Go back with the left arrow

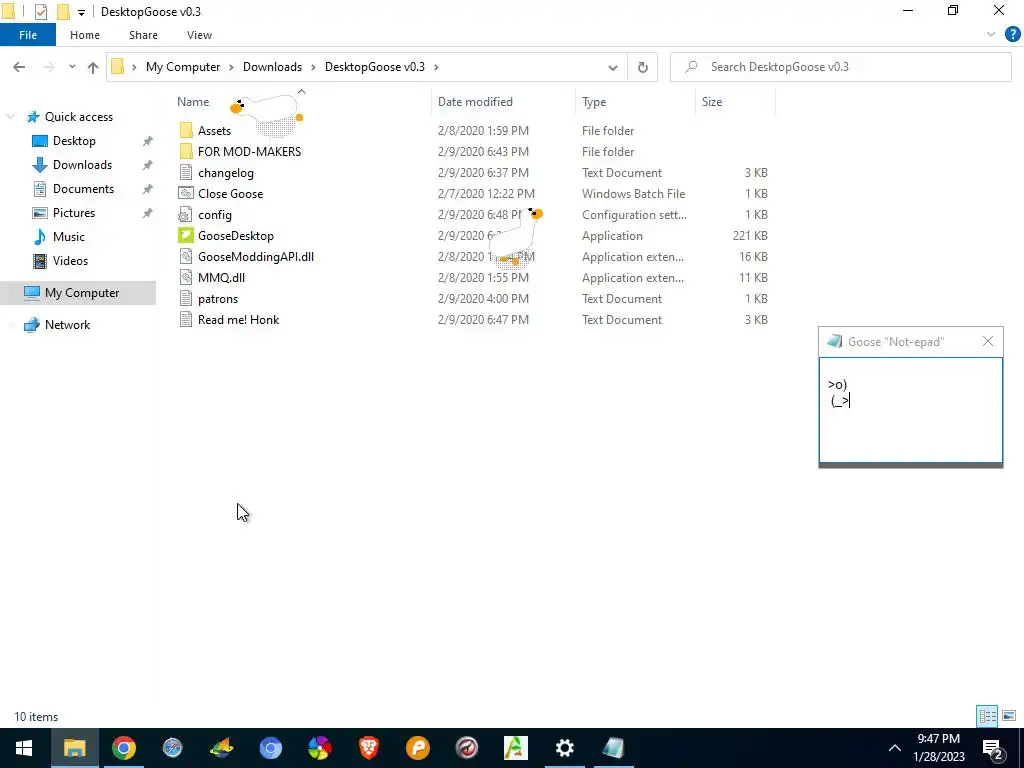19,67
